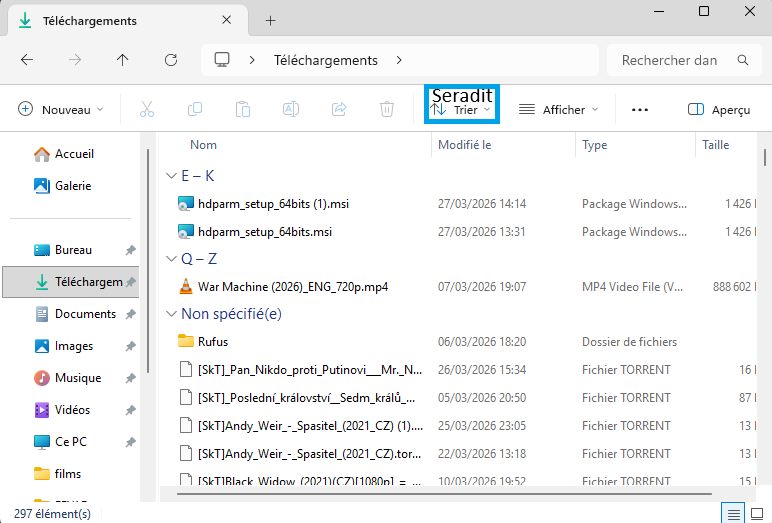This screenshot has width=772, height=523.
Task: Sort by Type column header
Action: tap(594, 145)
